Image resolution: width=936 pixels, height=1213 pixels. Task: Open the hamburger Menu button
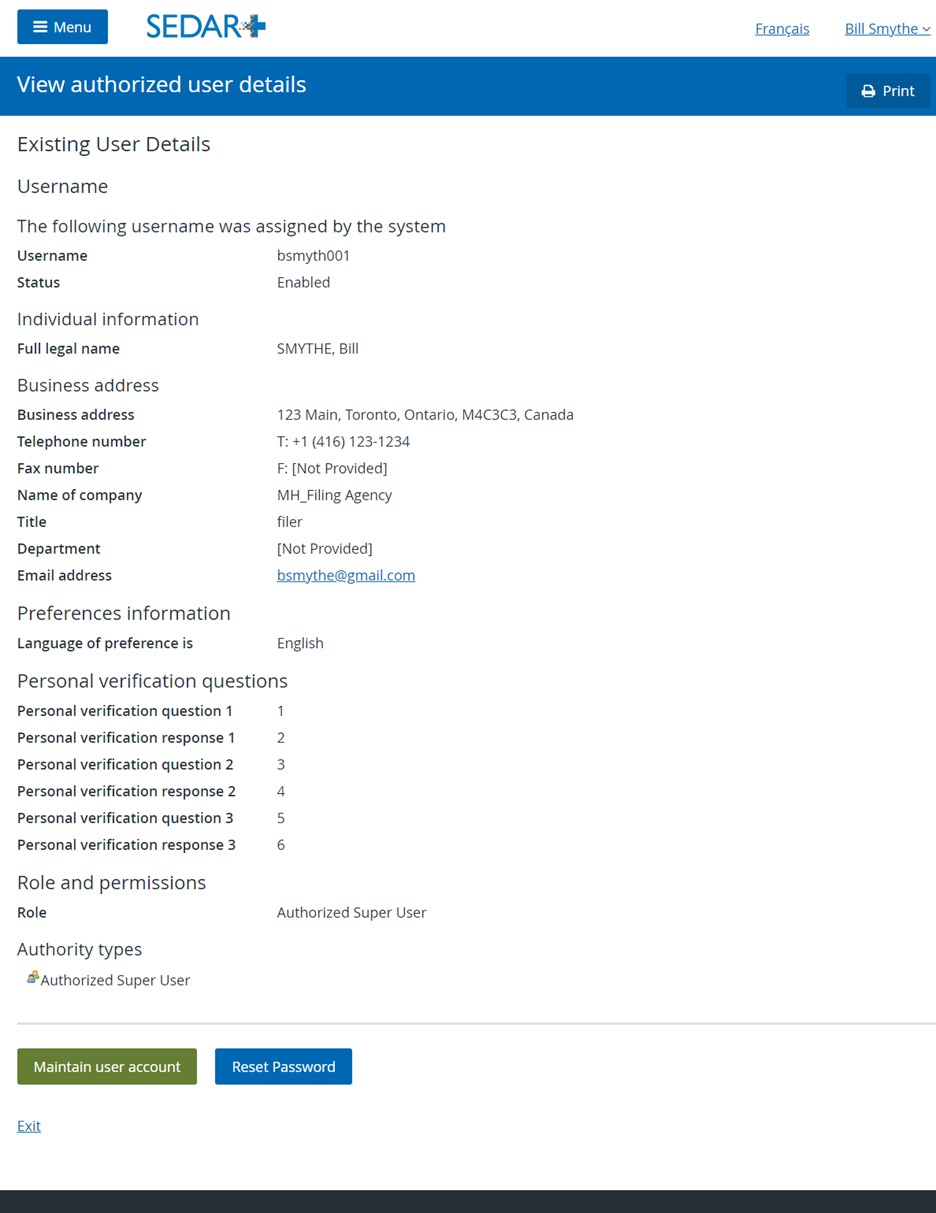tap(62, 27)
